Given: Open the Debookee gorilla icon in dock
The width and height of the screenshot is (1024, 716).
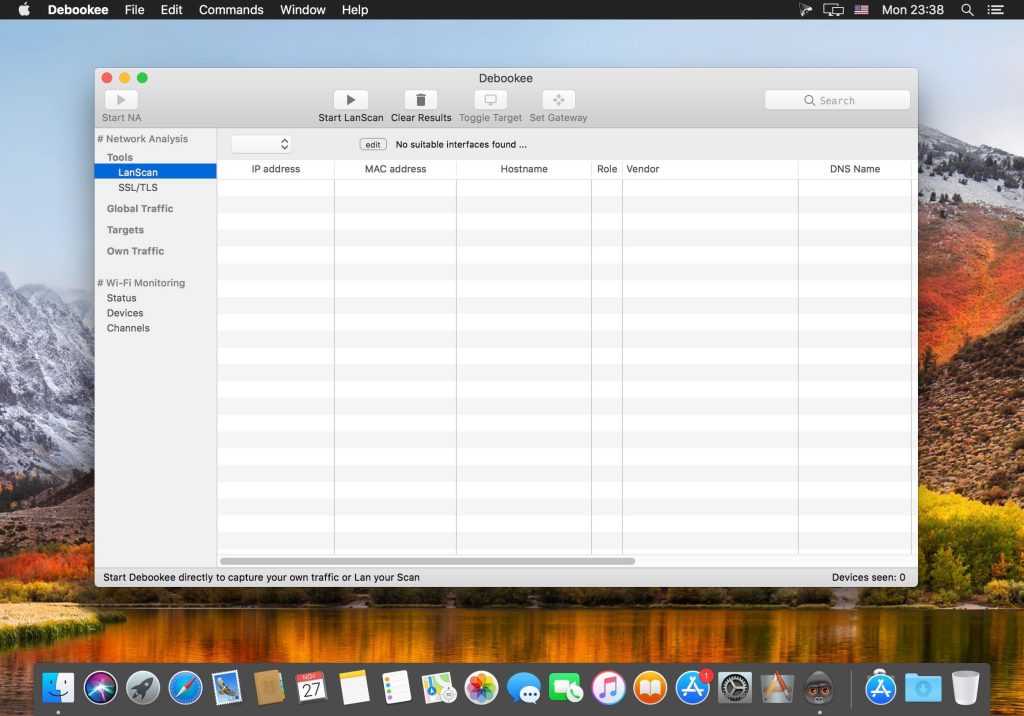Looking at the screenshot, I should point(819,687).
